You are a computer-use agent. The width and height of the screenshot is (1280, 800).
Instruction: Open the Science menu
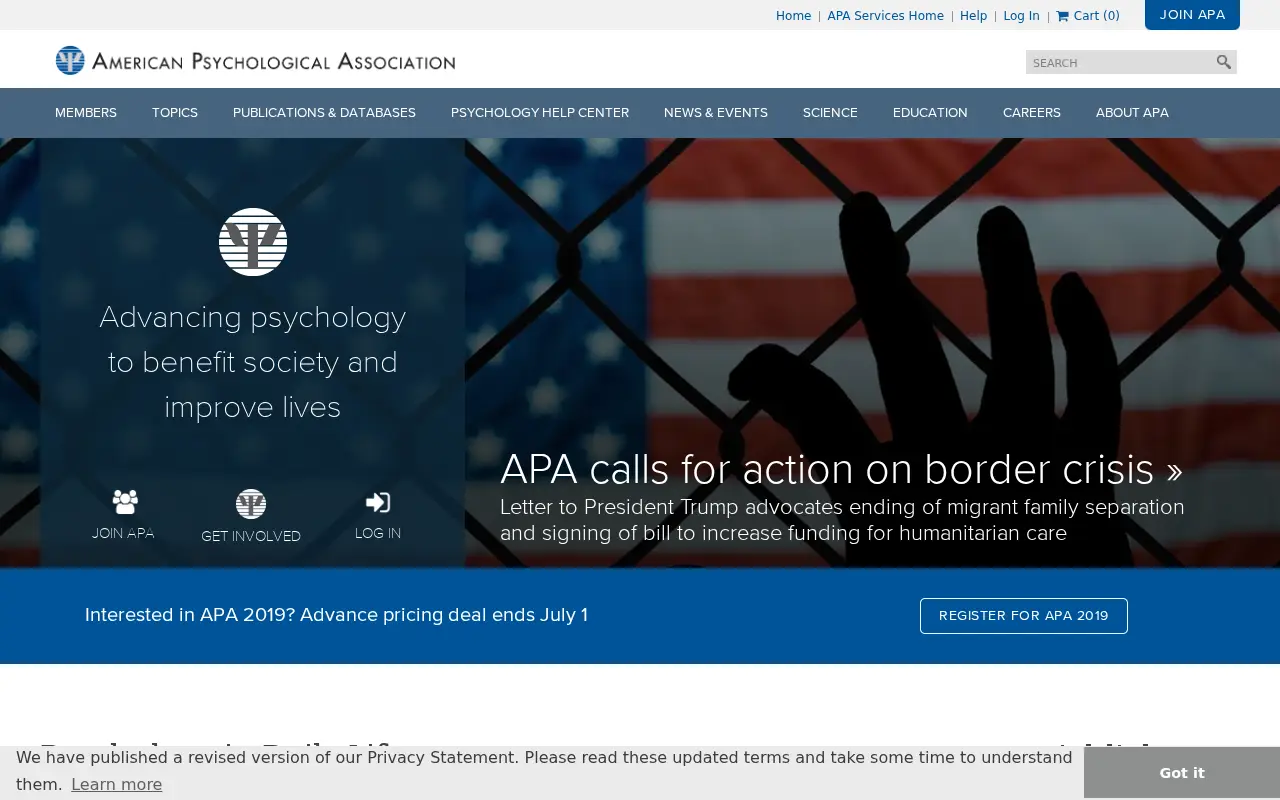[830, 113]
